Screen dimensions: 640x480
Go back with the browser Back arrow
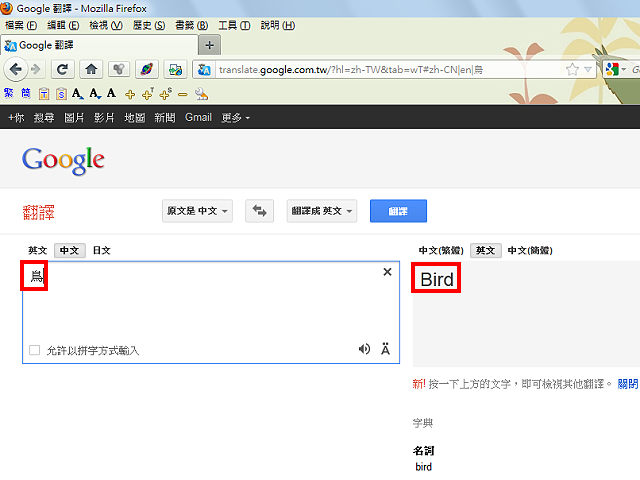(x=16, y=69)
